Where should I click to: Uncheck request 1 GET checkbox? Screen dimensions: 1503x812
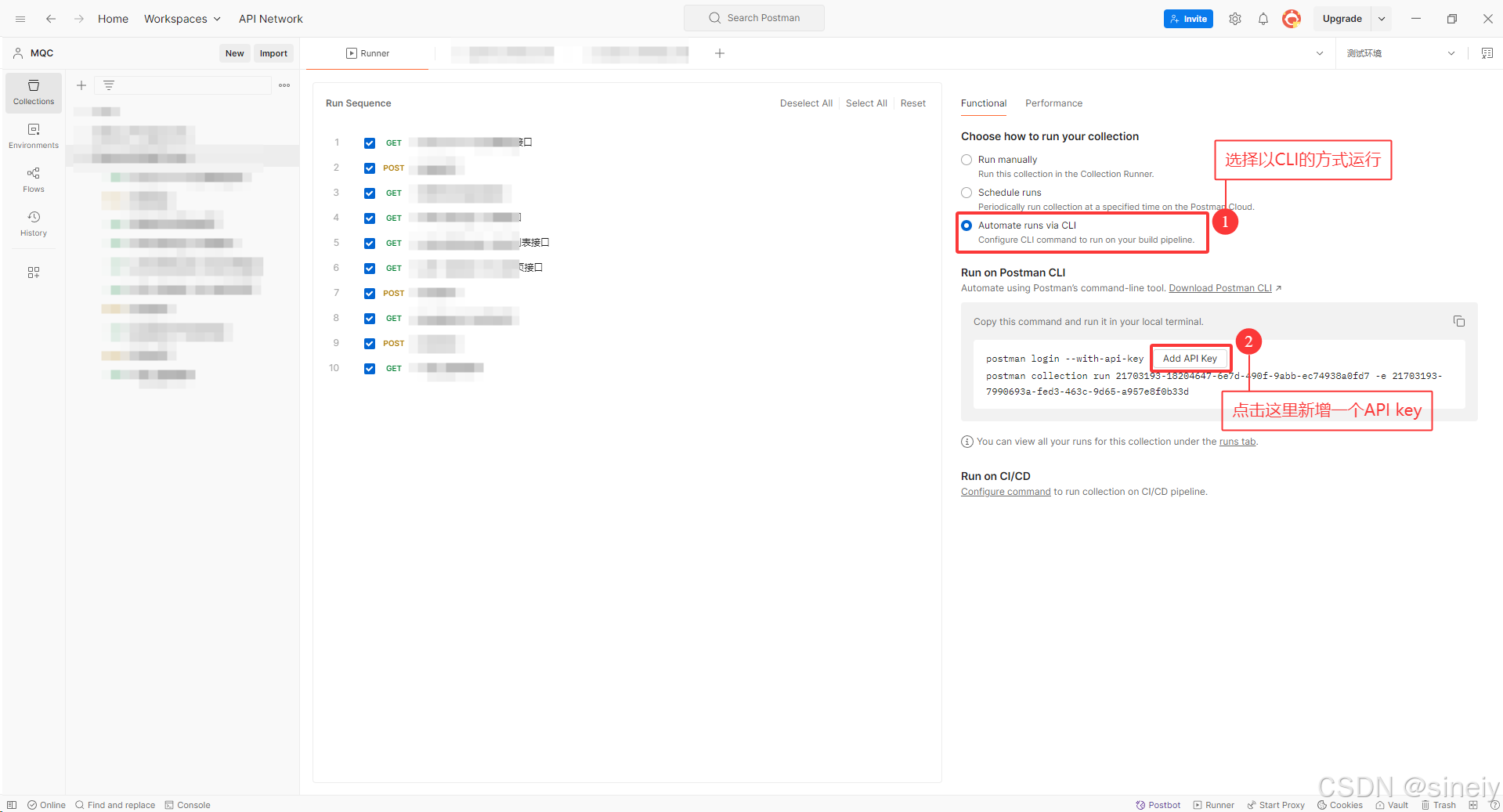click(370, 143)
